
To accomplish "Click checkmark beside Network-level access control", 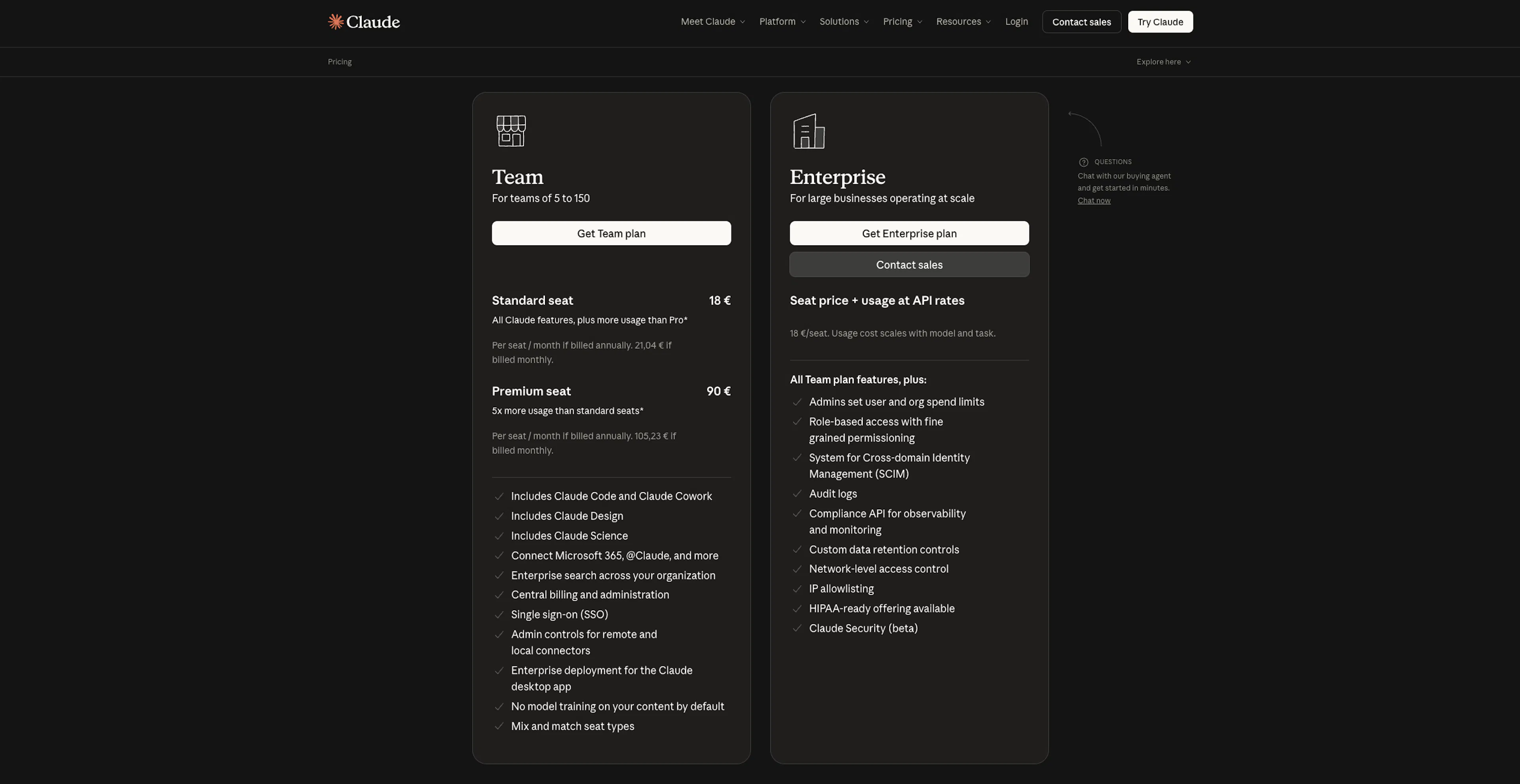I will (x=797, y=569).
